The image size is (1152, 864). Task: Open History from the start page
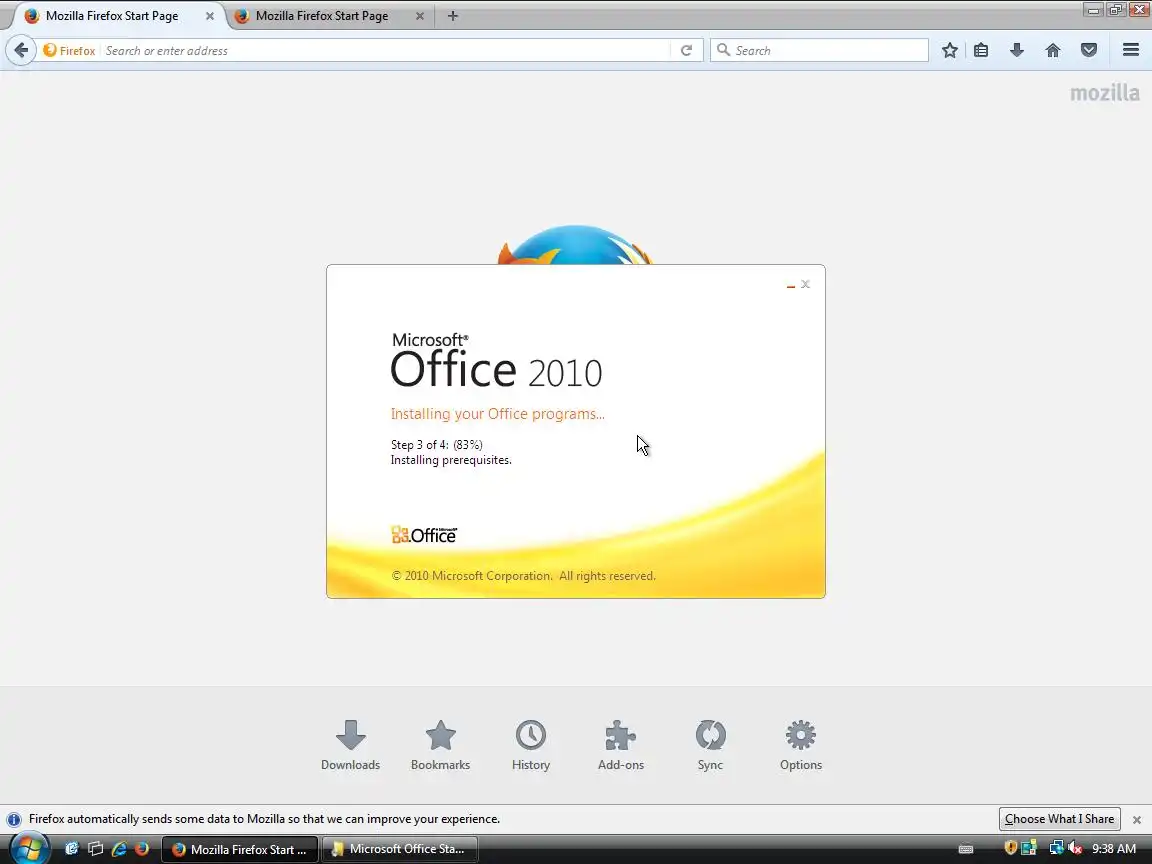pos(530,745)
